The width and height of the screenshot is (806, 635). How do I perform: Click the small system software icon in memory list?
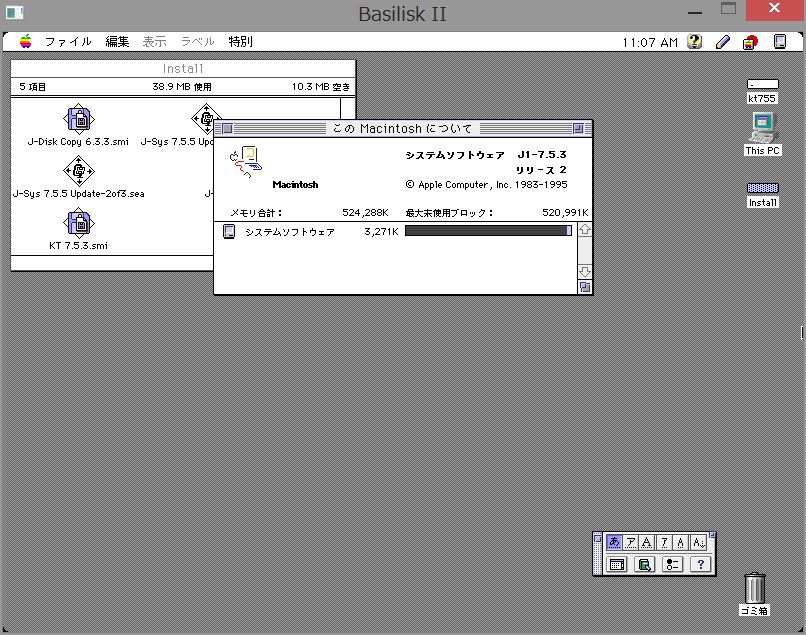click(229, 231)
